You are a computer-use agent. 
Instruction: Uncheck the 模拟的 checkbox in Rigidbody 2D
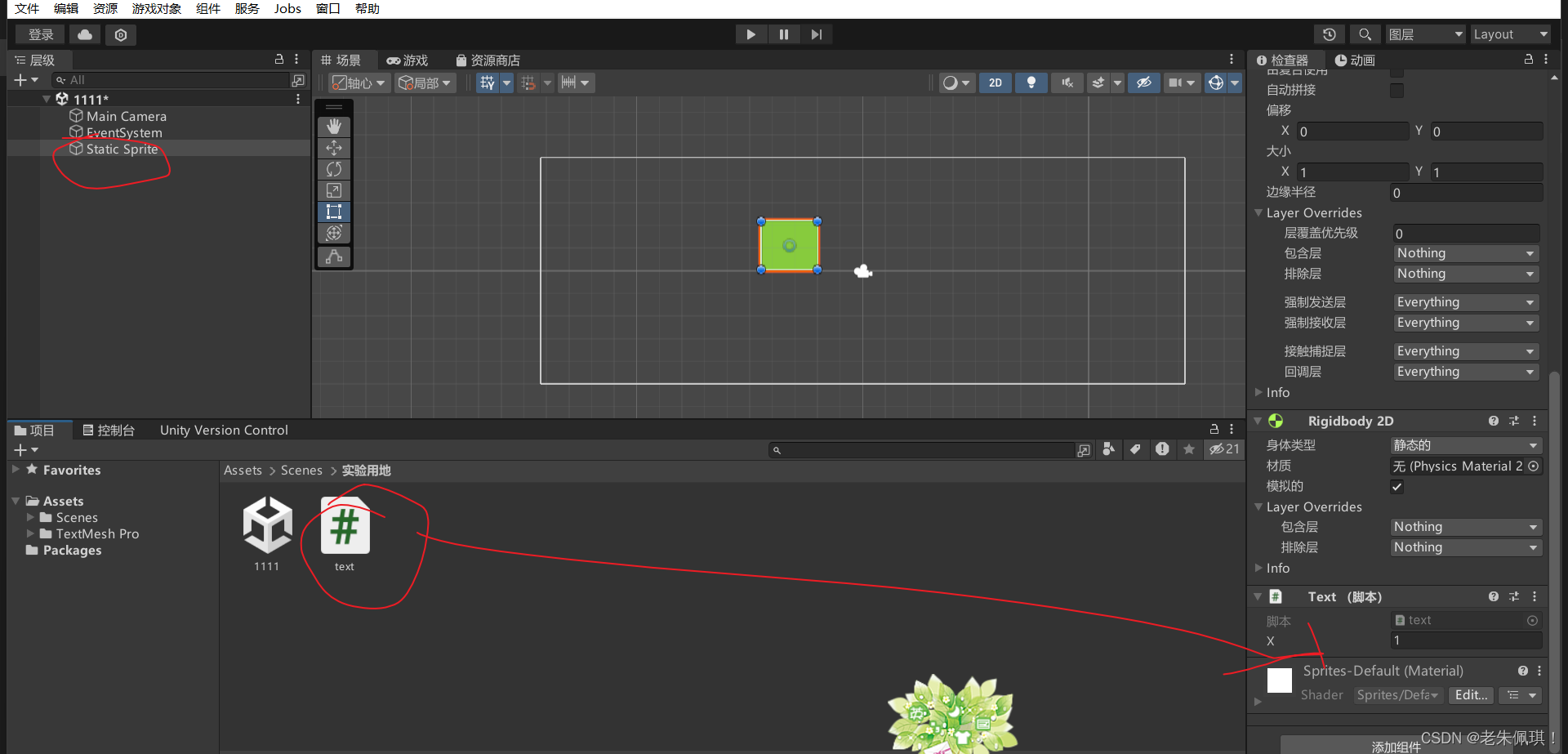pyautogui.click(x=1396, y=487)
